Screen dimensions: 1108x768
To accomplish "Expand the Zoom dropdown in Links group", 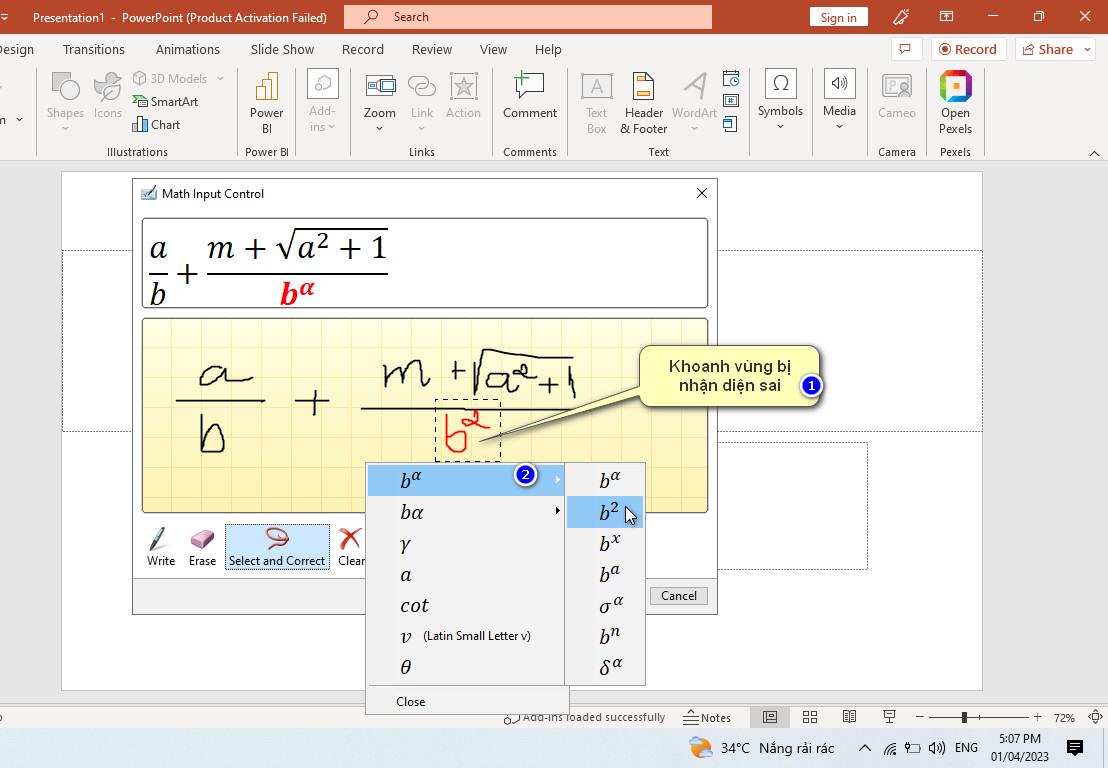I will coord(379,129).
